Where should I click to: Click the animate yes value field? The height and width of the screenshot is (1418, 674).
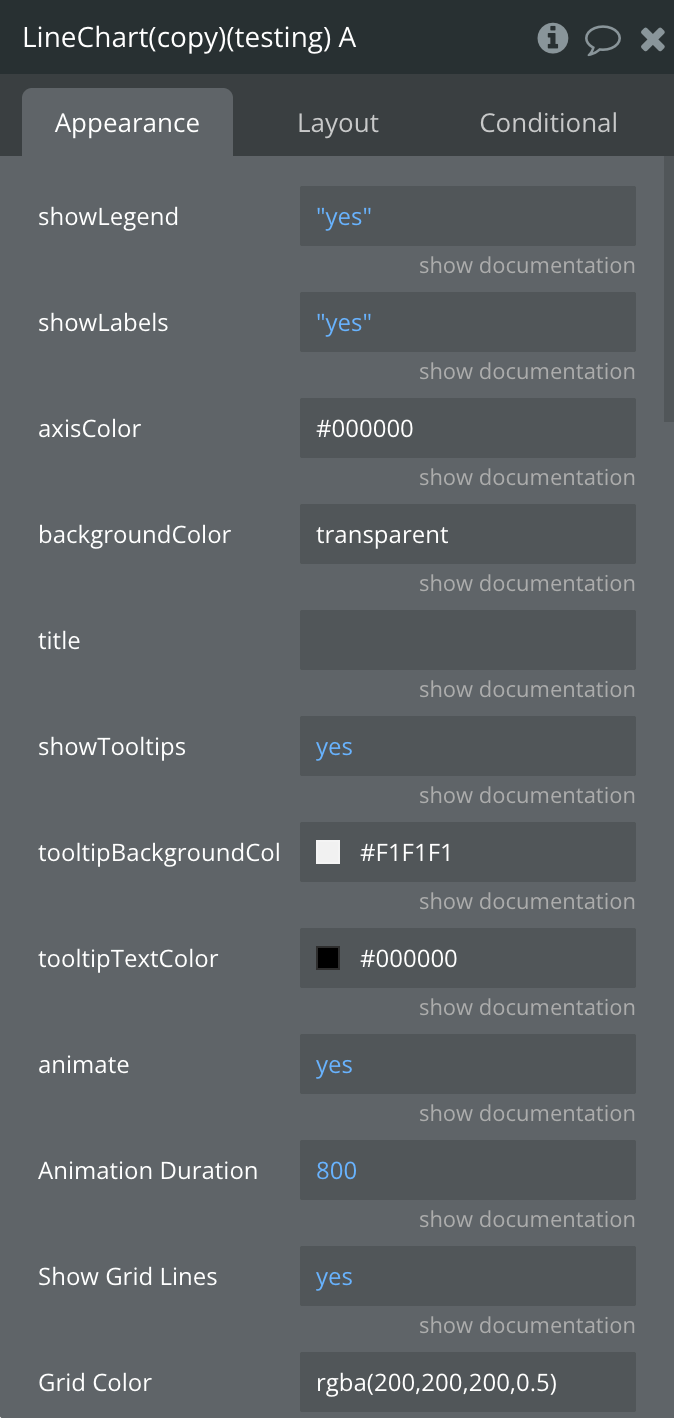[467, 1064]
